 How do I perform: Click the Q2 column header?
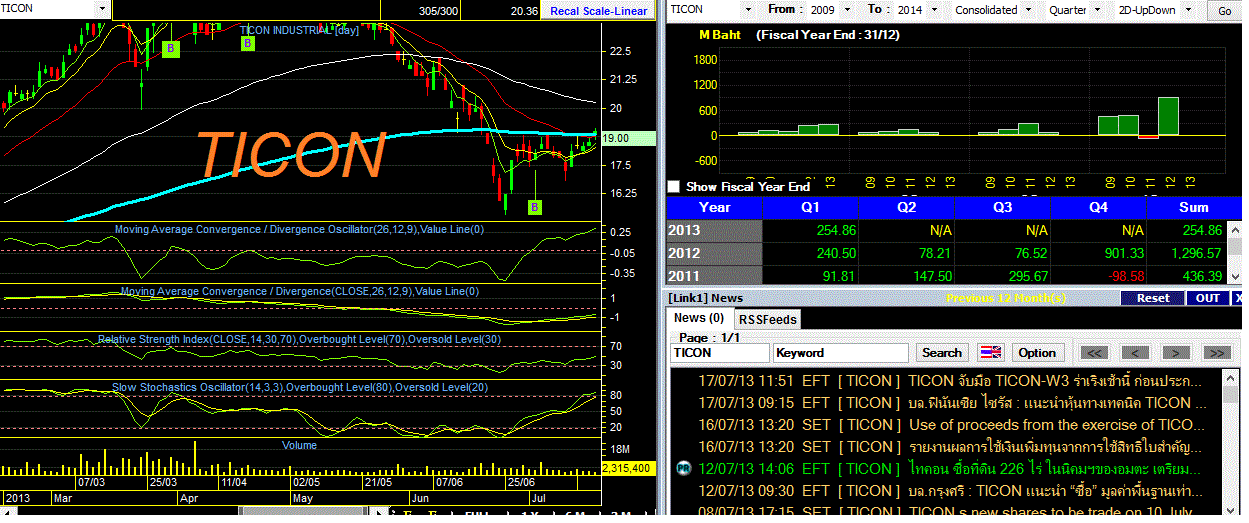pos(906,208)
